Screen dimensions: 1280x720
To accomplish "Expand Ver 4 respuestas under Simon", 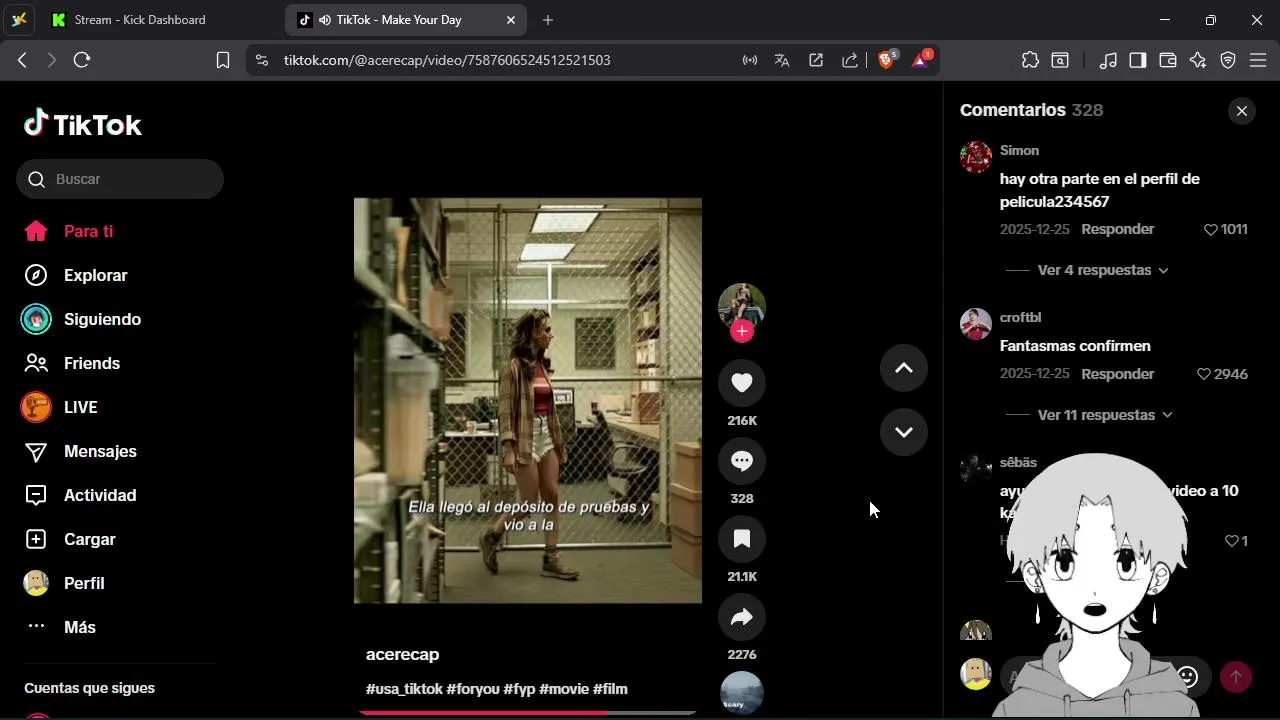I will [1103, 270].
